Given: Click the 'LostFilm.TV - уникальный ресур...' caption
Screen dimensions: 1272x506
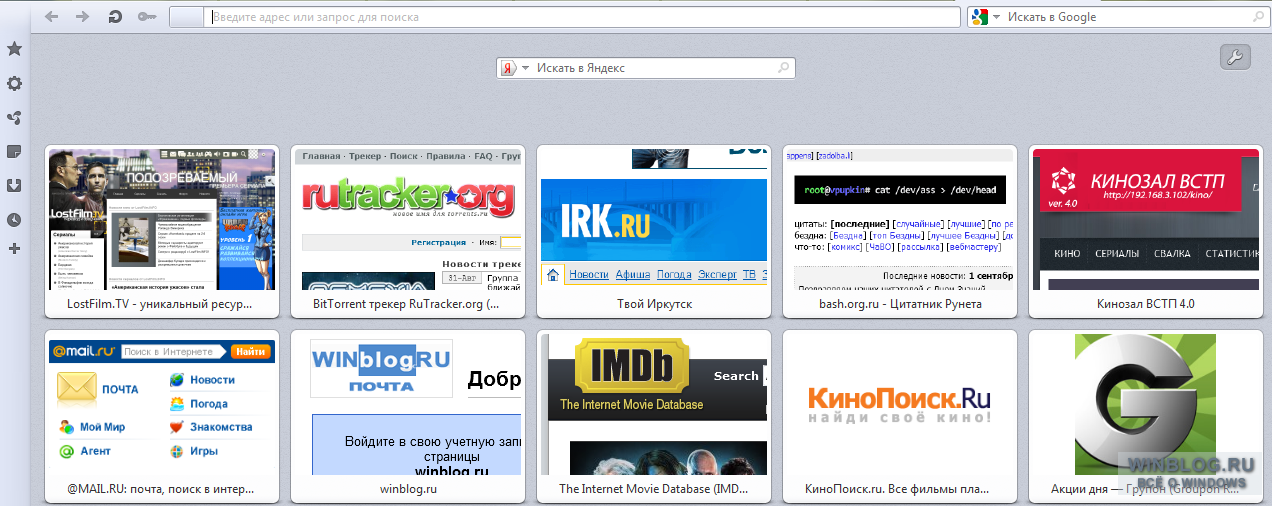Looking at the screenshot, I should click(x=160, y=304).
